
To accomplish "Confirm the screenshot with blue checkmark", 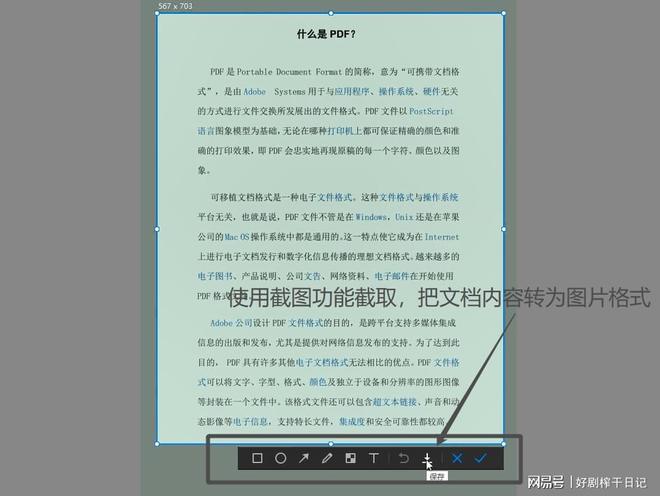I will (x=481, y=458).
